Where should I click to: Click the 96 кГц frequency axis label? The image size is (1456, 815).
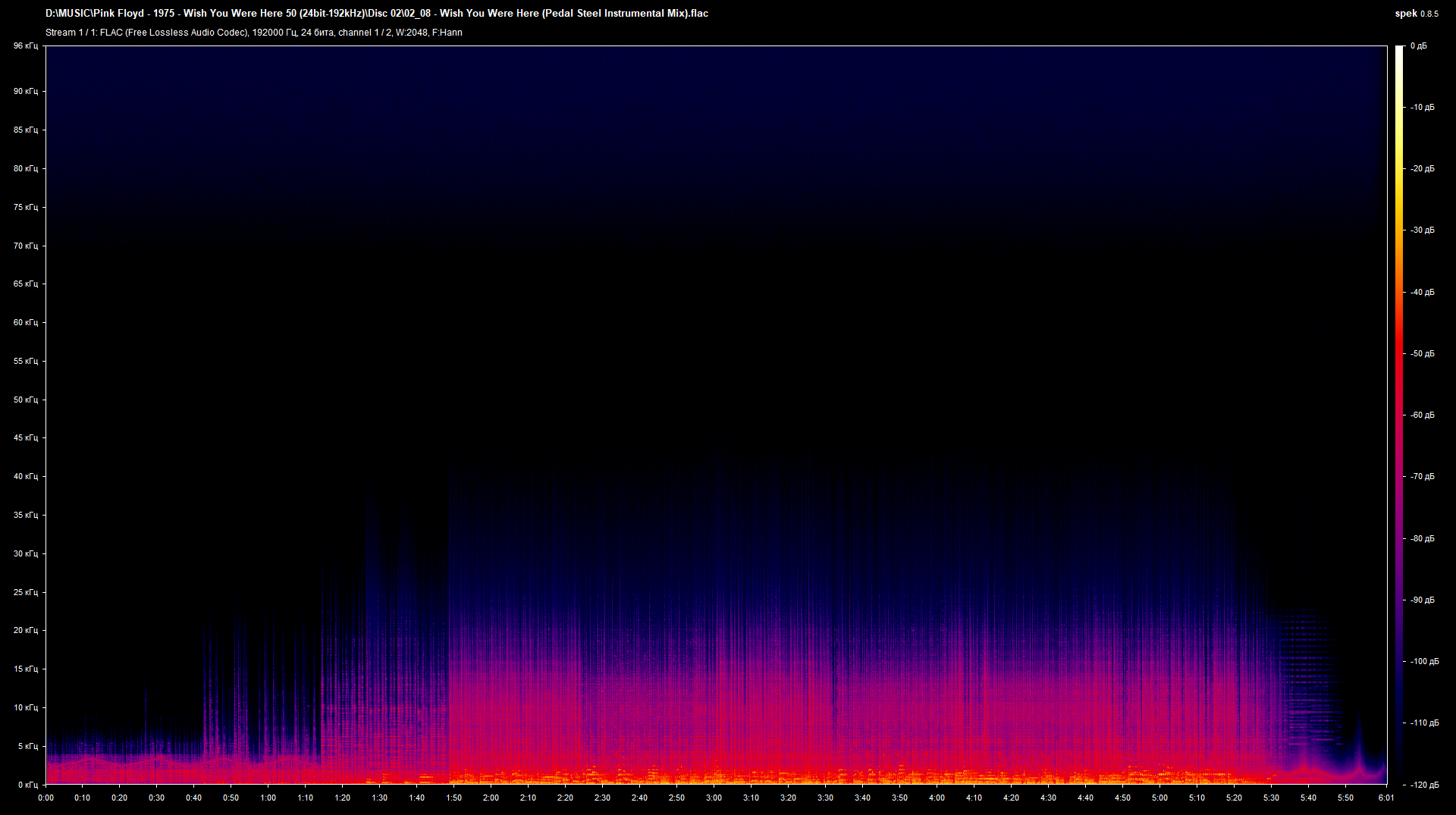click(x=25, y=45)
